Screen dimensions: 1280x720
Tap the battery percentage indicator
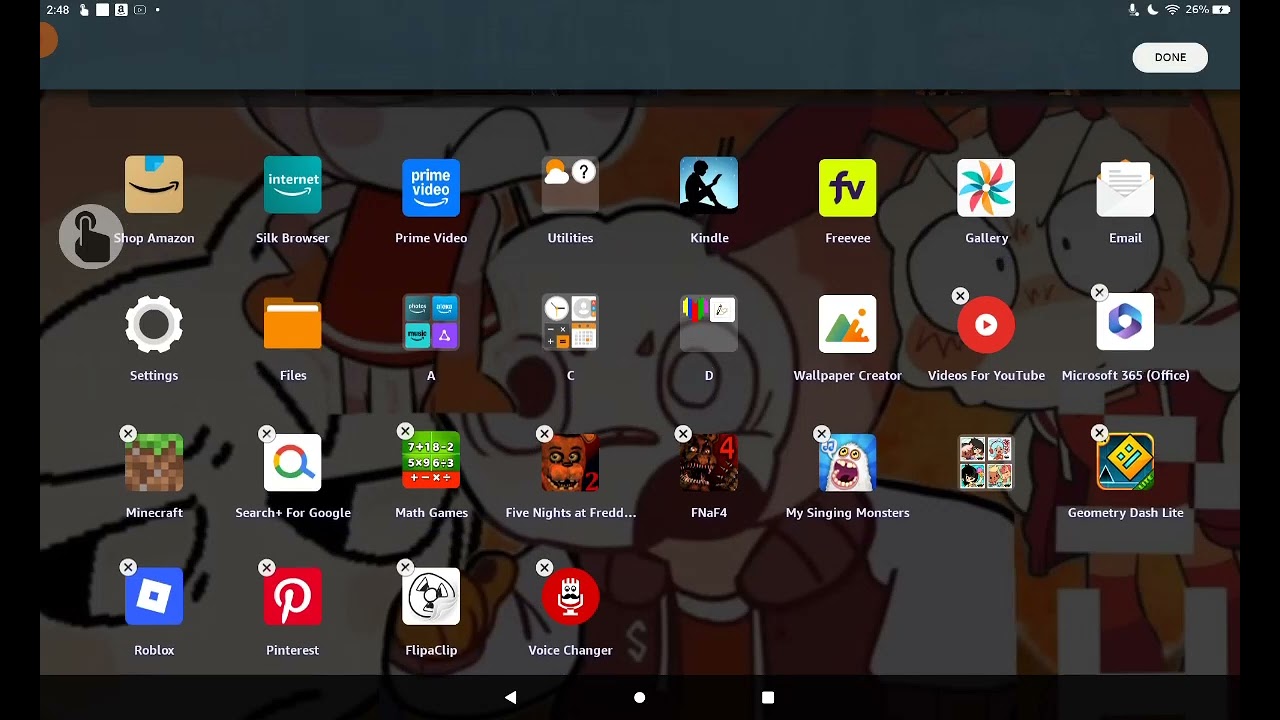point(1197,10)
